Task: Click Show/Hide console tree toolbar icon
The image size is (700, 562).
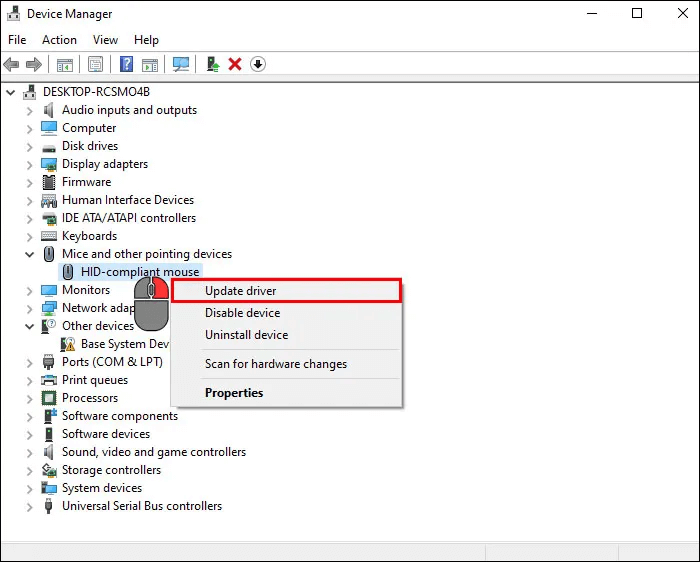Action: (65, 64)
